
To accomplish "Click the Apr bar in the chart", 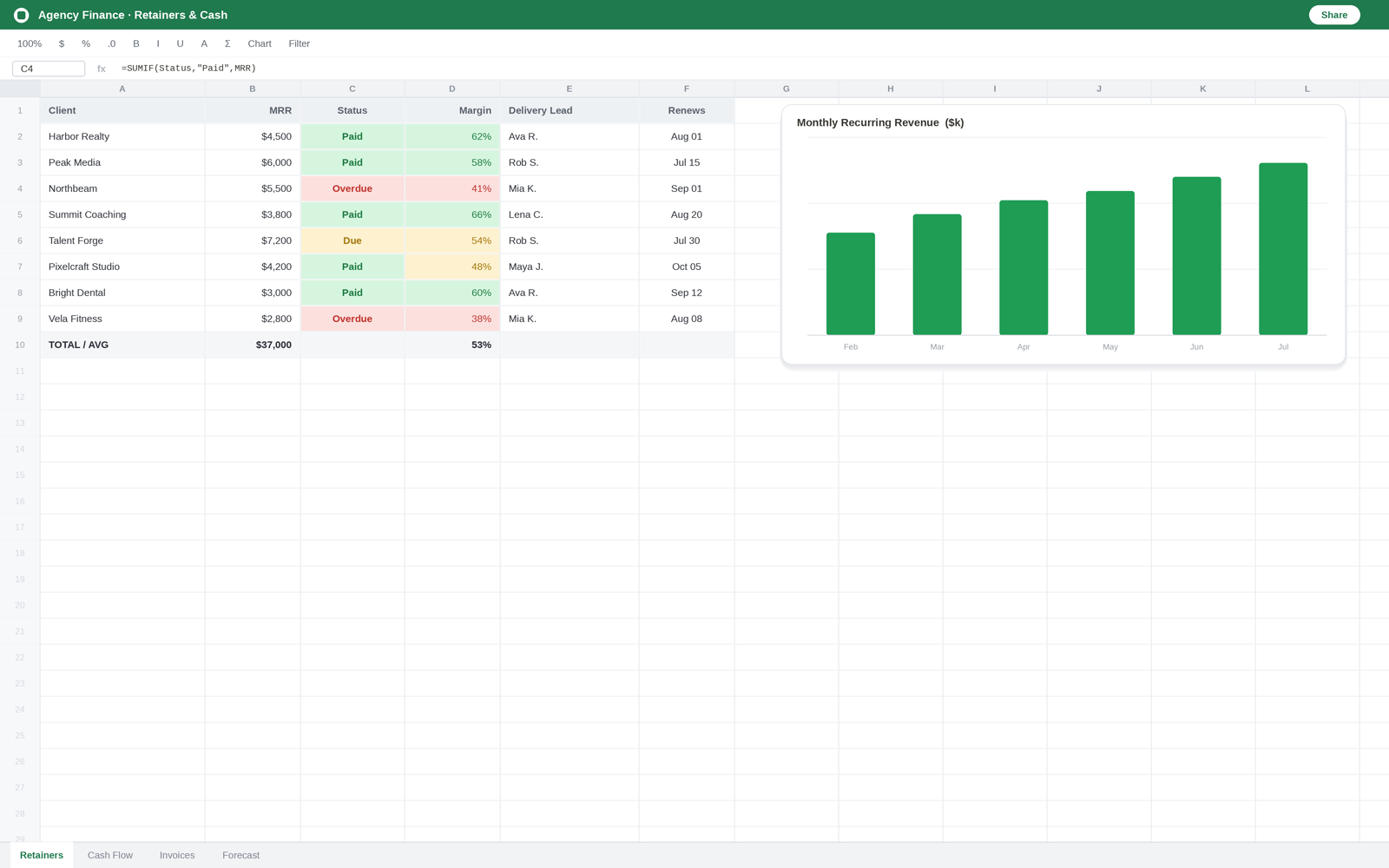I will coord(1024,267).
